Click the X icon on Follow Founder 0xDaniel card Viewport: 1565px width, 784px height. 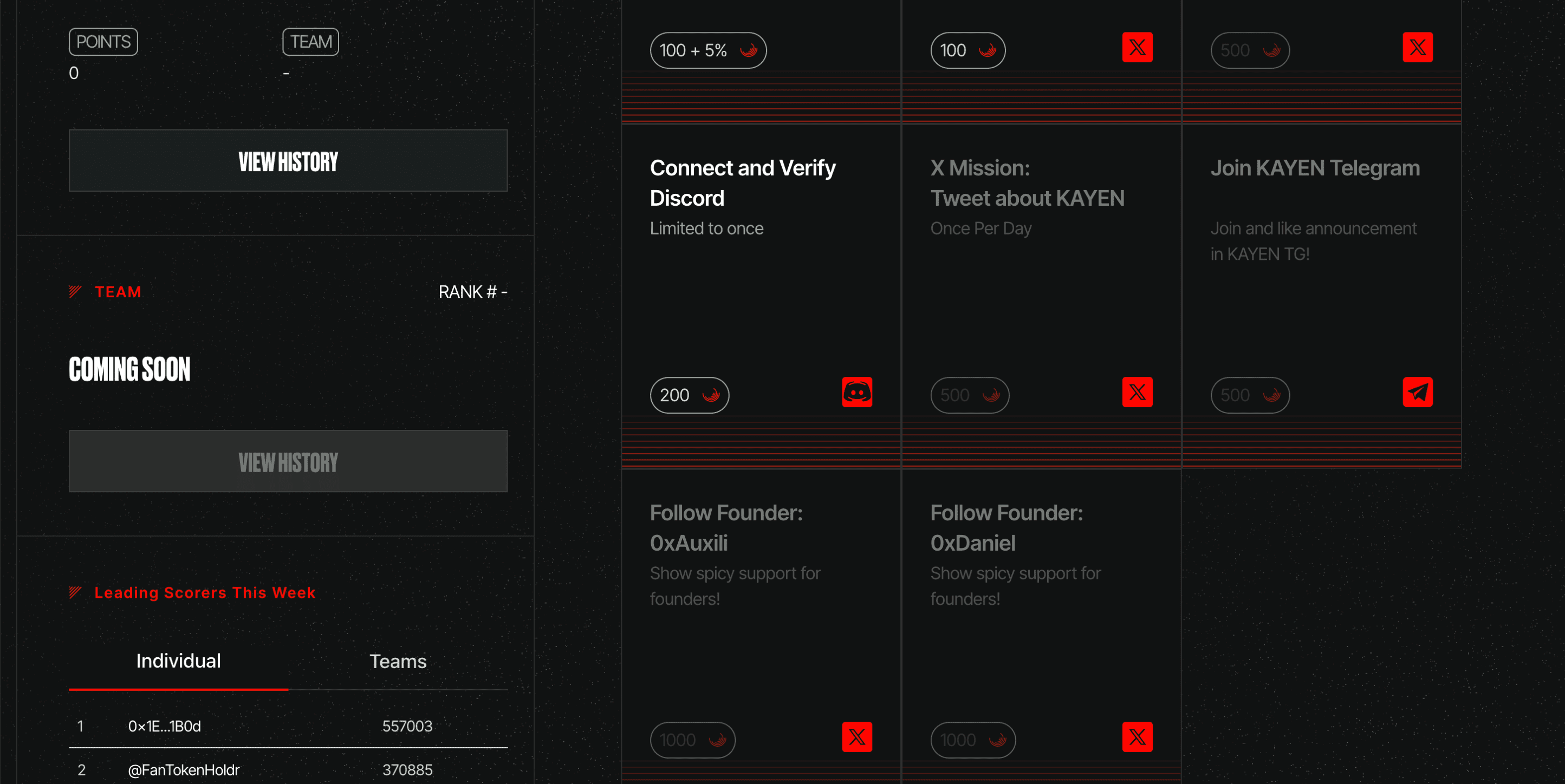[1137, 737]
